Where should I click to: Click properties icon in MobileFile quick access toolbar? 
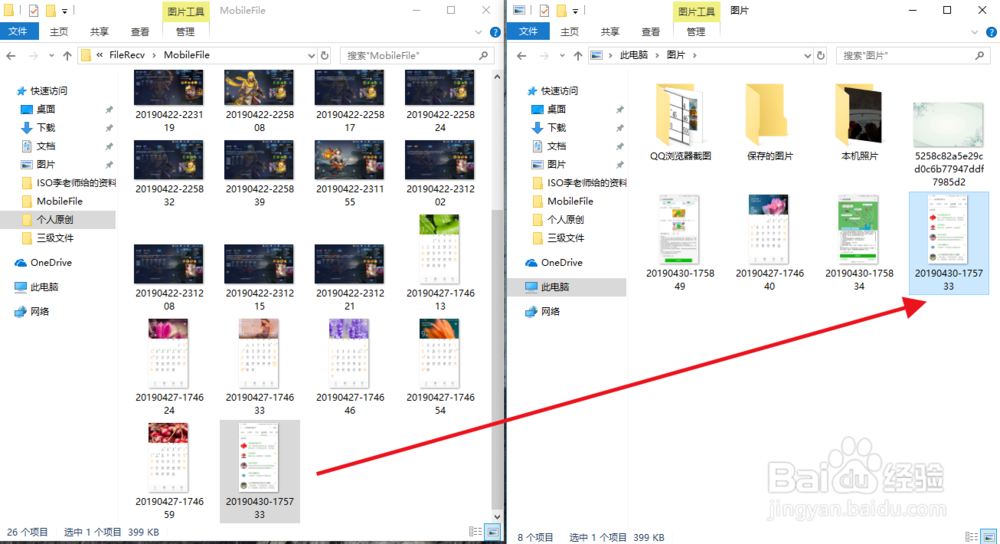(34, 10)
